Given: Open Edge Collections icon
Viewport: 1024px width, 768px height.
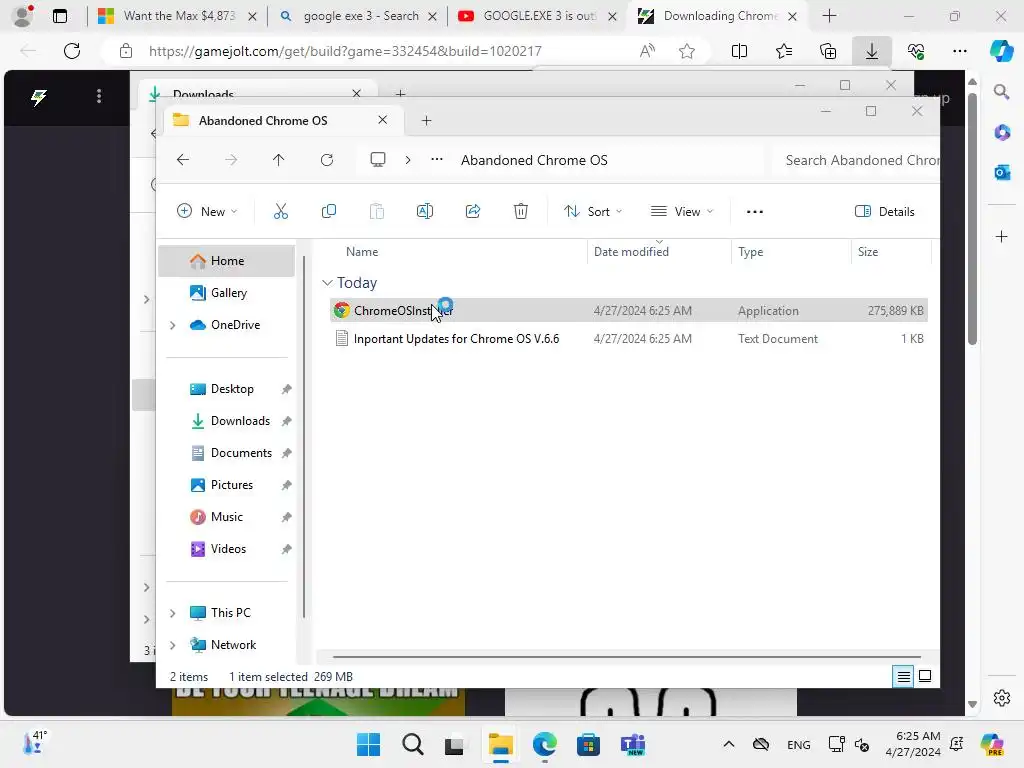Looking at the screenshot, I should (x=828, y=51).
